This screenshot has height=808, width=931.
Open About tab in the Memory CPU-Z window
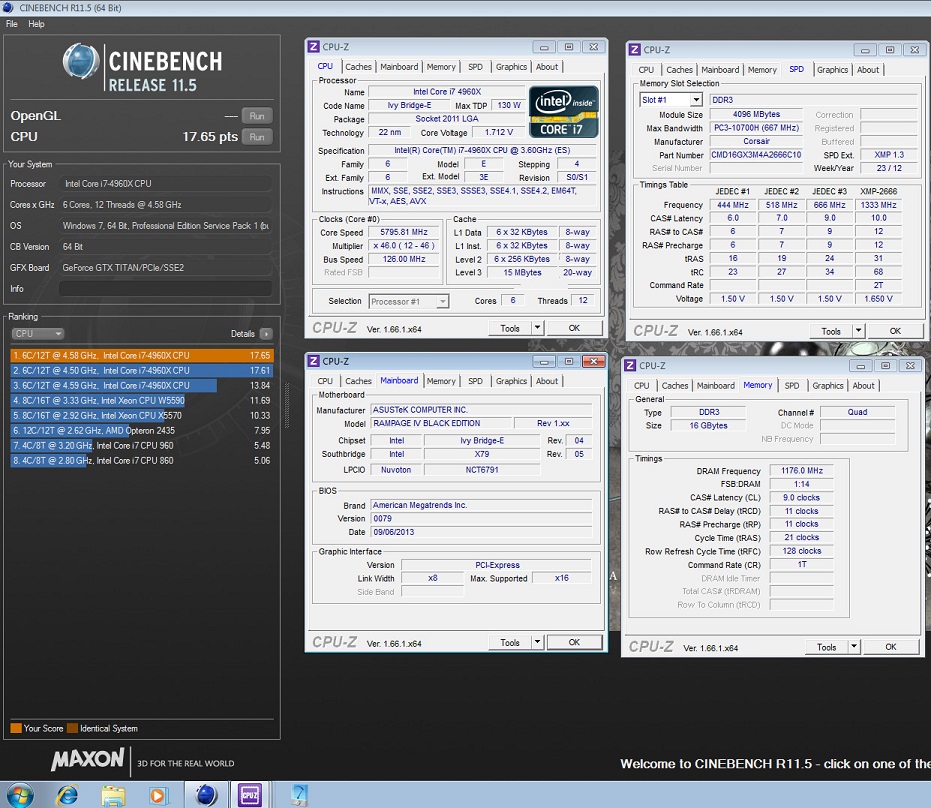click(x=863, y=386)
